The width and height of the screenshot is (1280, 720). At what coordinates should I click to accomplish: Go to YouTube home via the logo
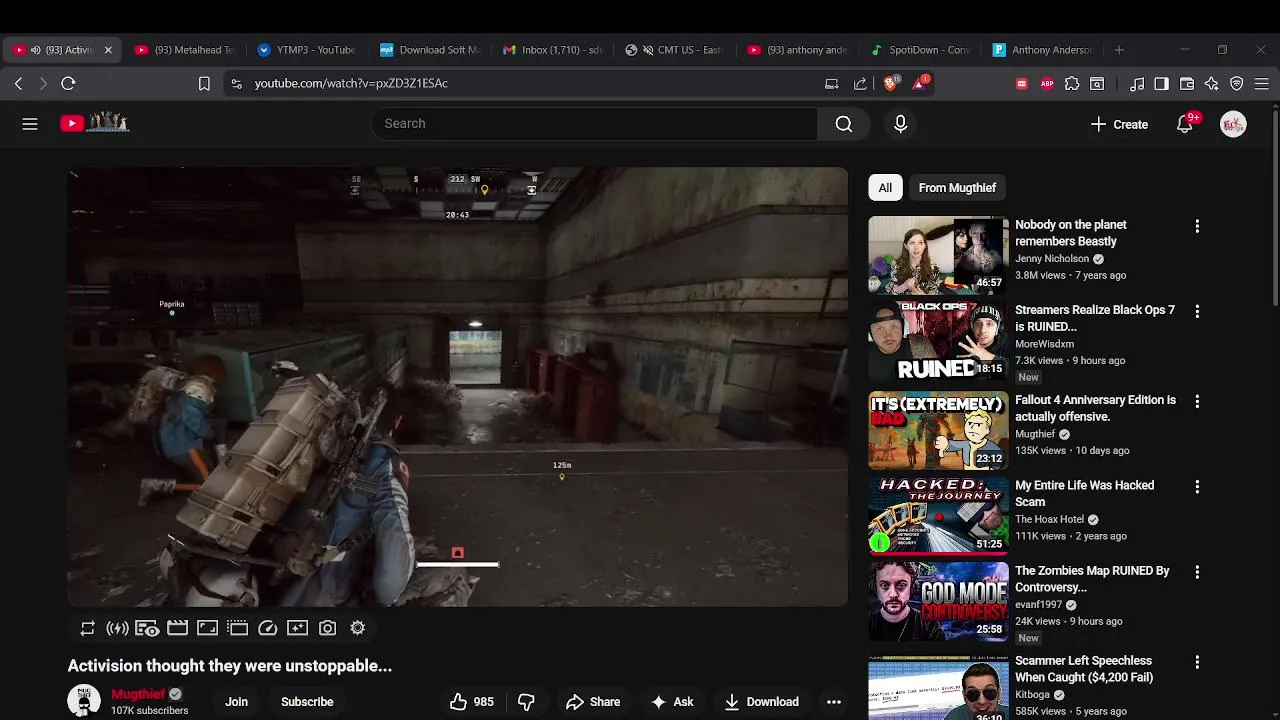tap(94, 123)
